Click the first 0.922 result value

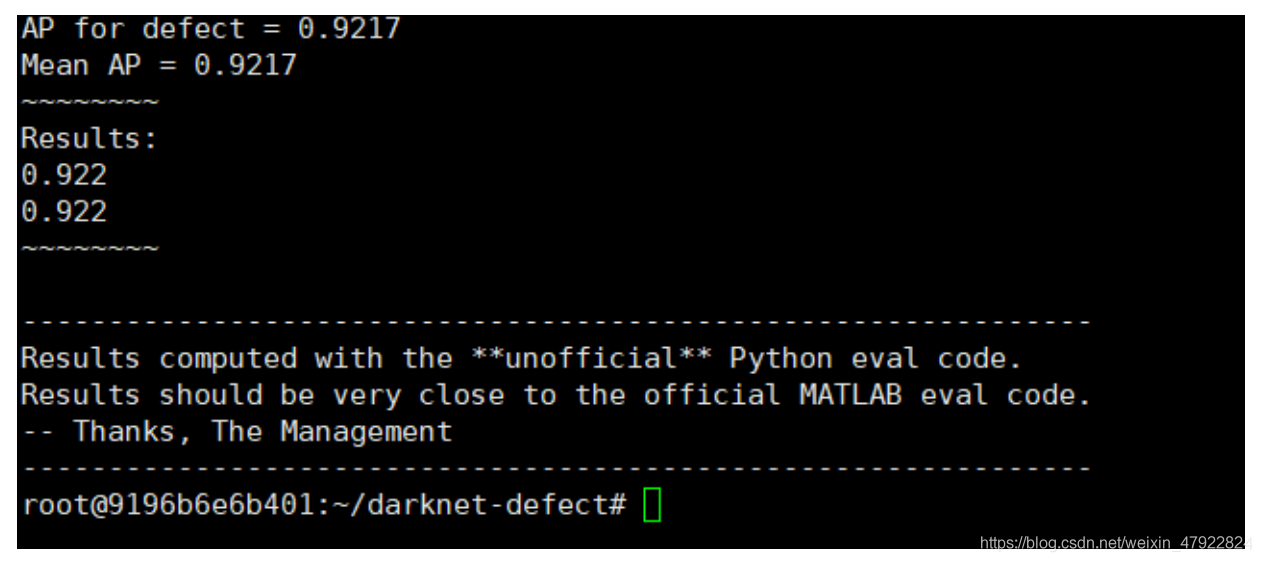point(64,176)
